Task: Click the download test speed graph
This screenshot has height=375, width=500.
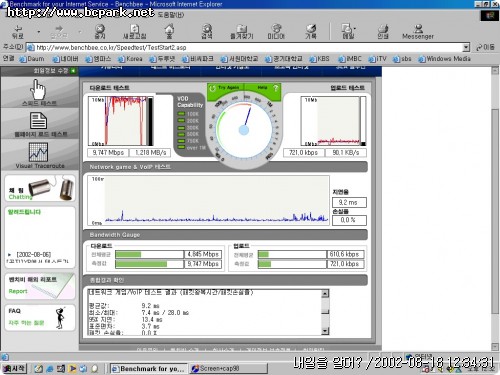Action: [x=121, y=121]
